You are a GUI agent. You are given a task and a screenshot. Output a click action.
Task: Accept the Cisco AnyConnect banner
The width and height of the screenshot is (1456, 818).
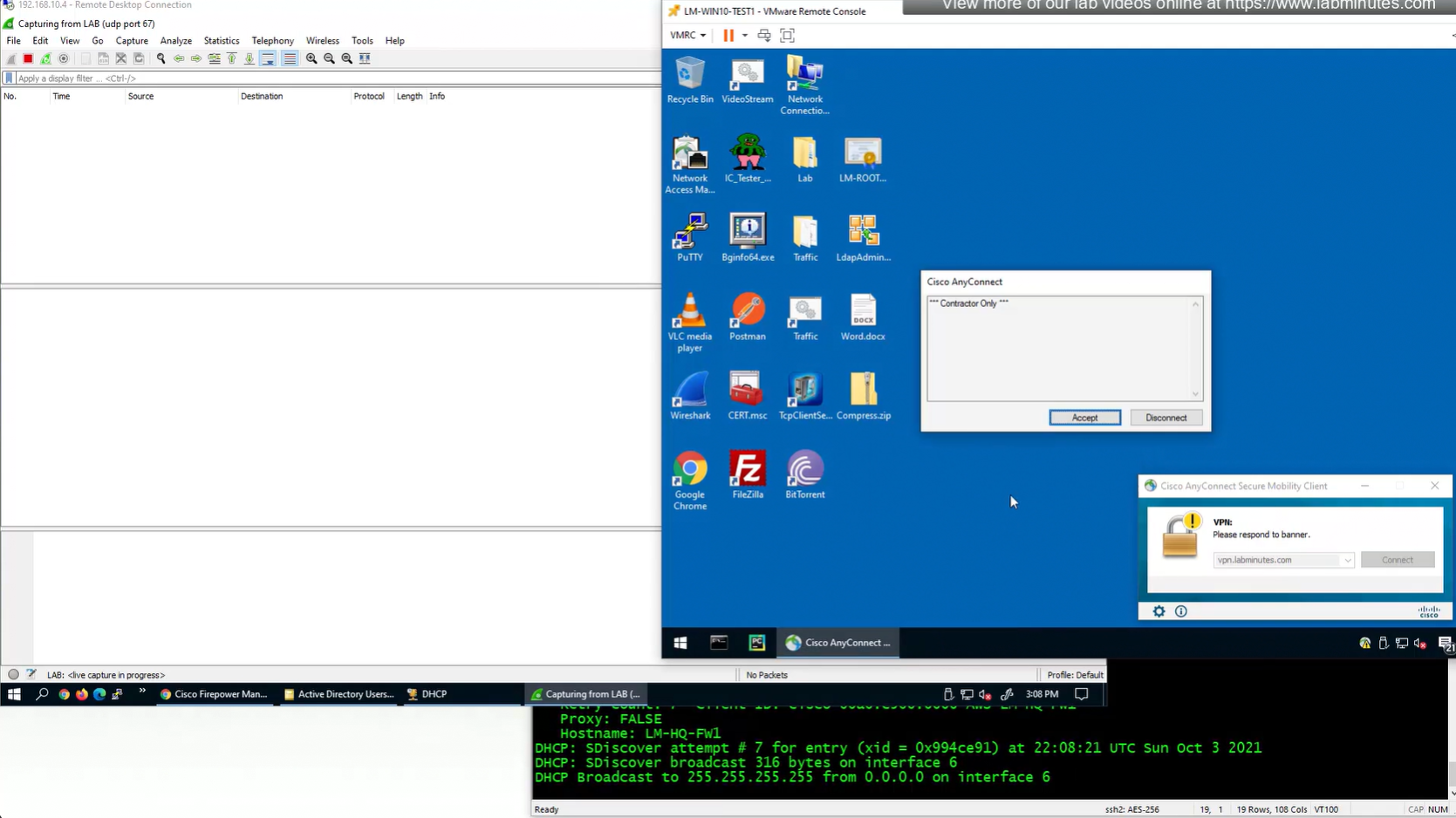click(1084, 418)
